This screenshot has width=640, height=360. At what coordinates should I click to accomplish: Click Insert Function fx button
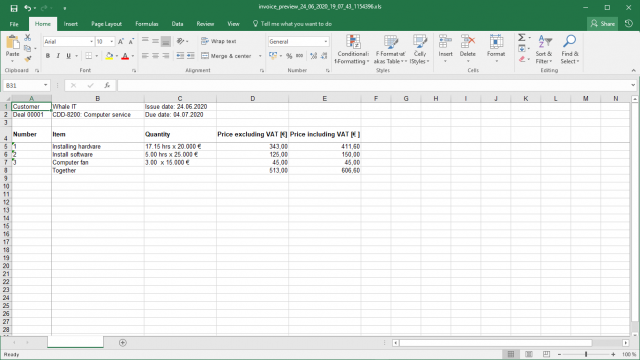coord(107,85)
